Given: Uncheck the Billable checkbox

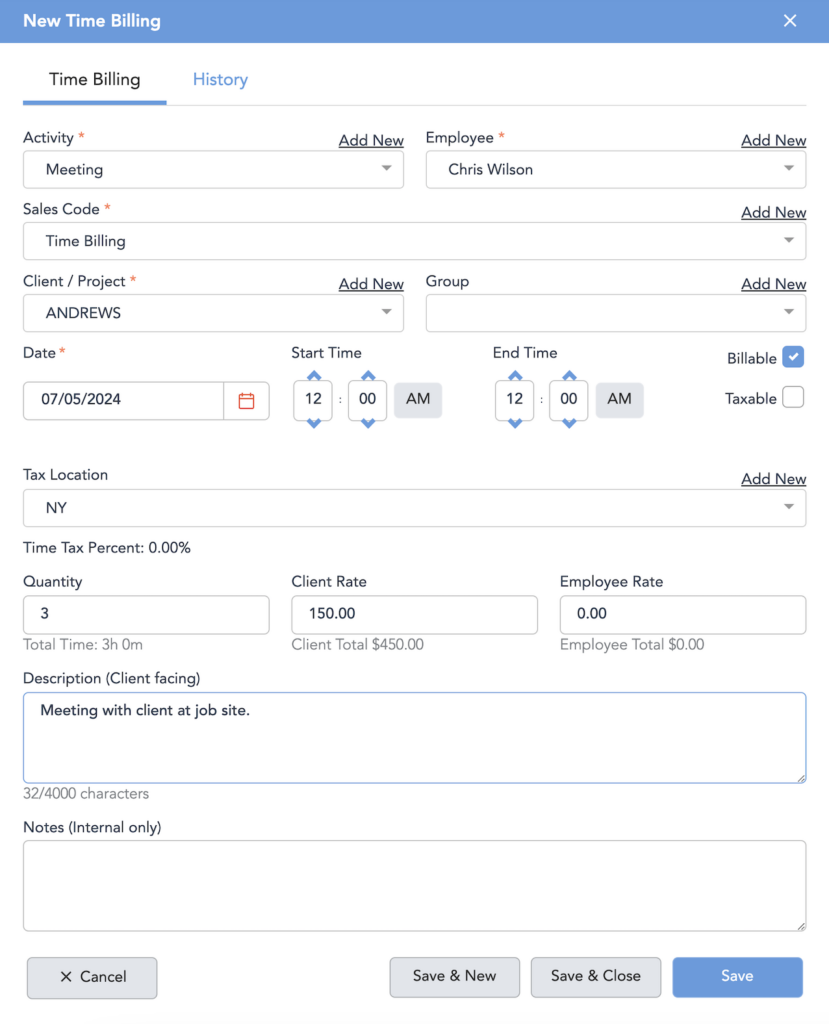Looking at the screenshot, I should (x=793, y=357).
